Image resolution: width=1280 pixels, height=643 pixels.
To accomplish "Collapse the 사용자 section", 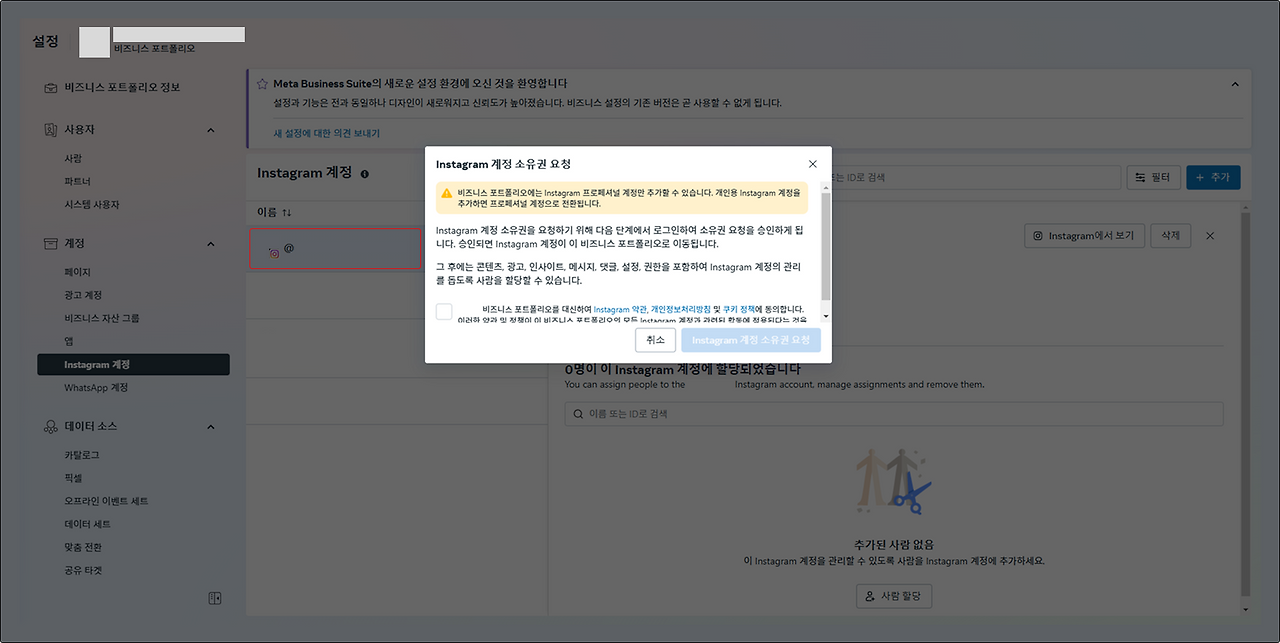I will click(x=211, y=130).
